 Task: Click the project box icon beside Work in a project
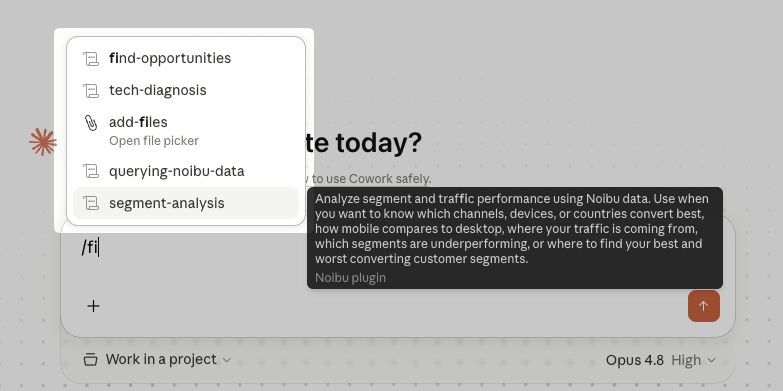point(90,360)
